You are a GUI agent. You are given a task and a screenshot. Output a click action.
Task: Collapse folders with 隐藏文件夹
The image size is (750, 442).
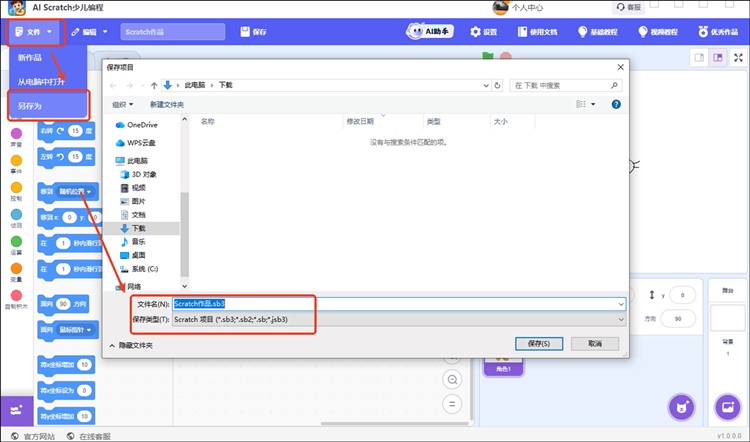pyautogui.click(x=131, y=345)
